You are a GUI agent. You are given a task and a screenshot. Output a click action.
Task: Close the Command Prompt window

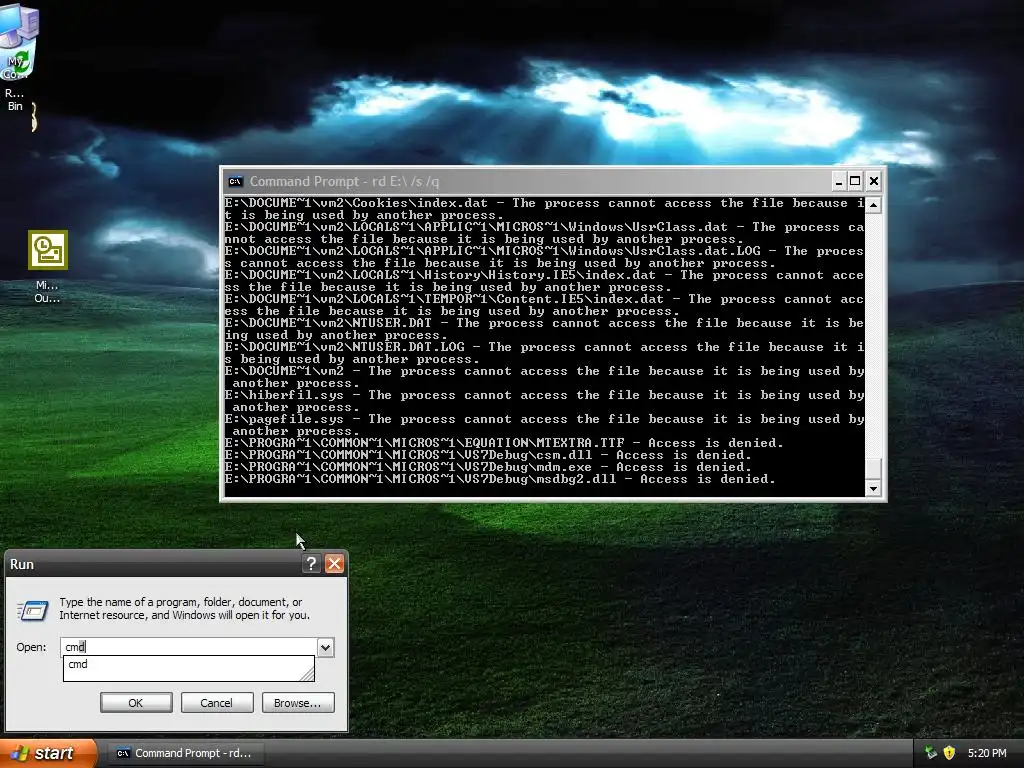874,181
